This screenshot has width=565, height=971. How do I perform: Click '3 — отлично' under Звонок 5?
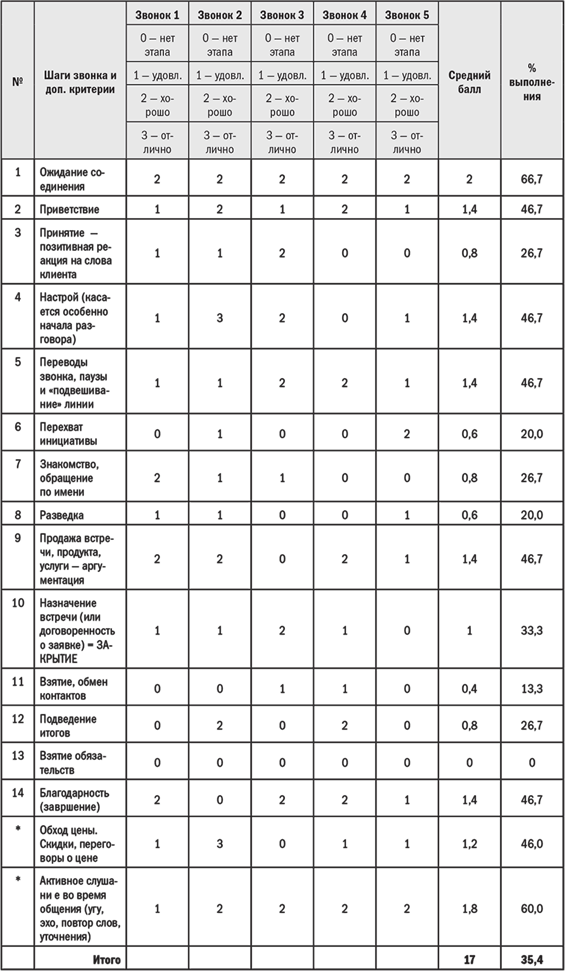point(407,142)
